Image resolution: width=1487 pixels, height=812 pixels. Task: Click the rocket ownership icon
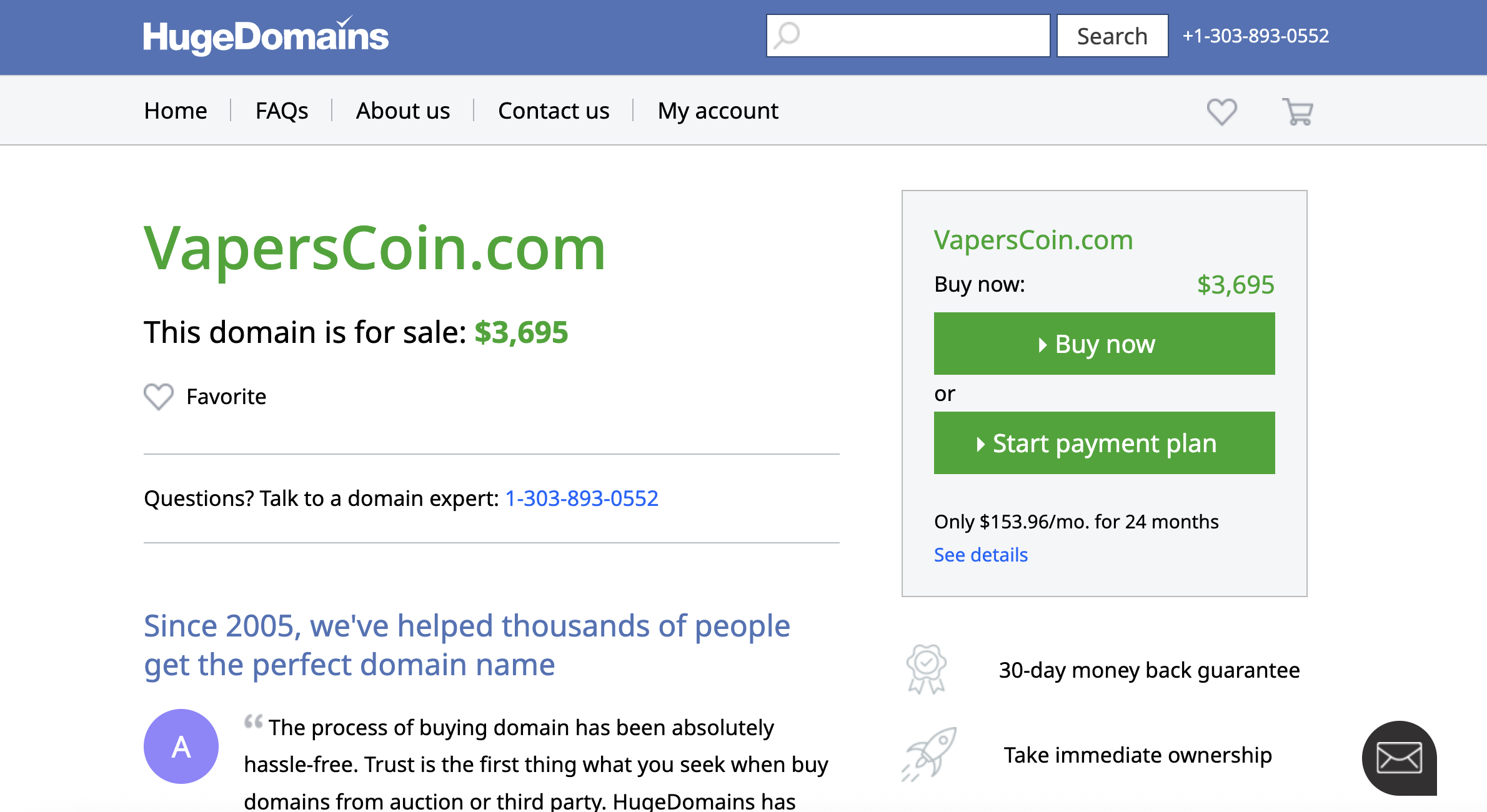click(x=929, y=754)
